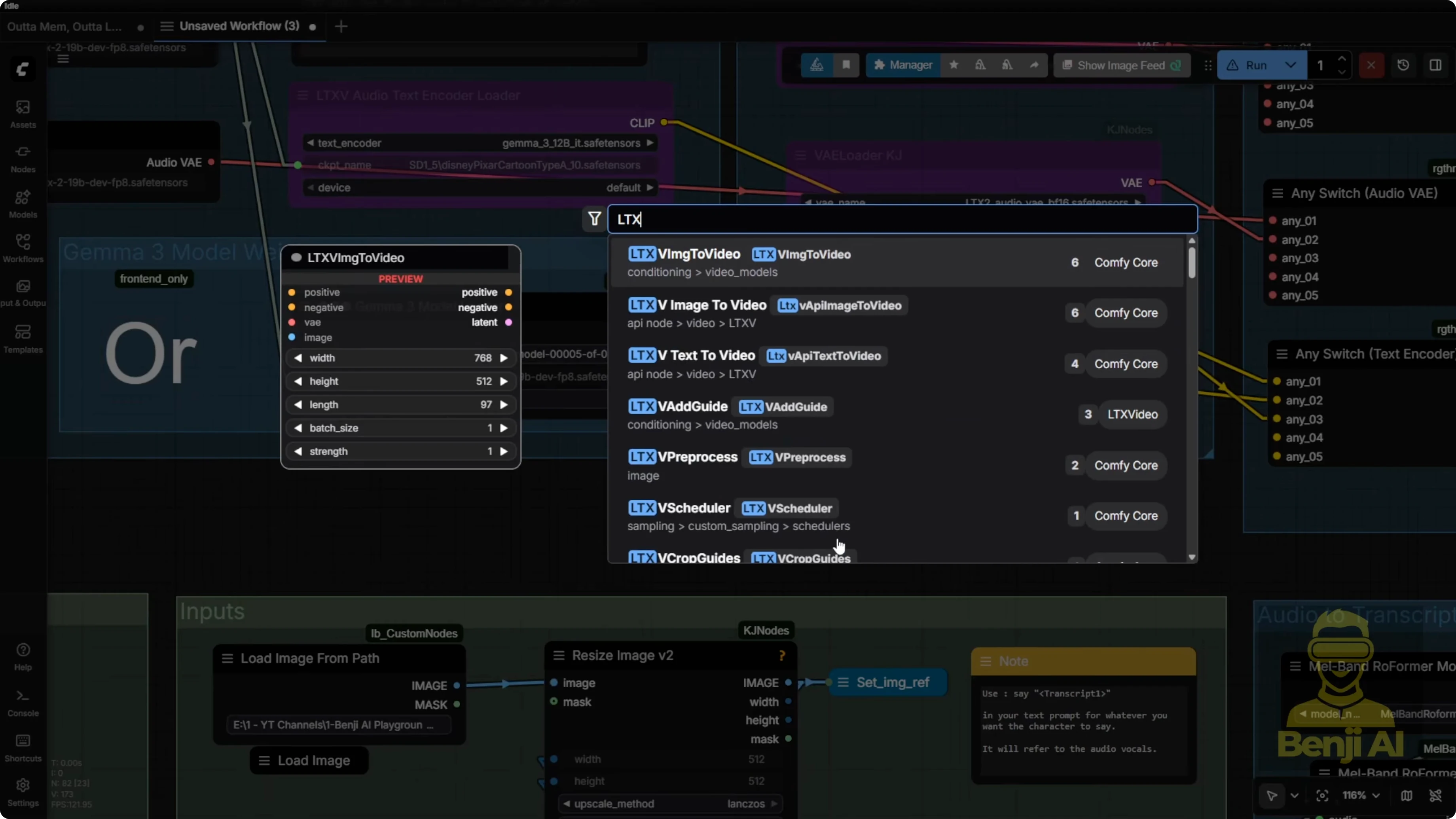The width and height of the screenshot is (1456, 819).
Task: Increase width value on LTXVImgToVideo node
Action: 504,358
